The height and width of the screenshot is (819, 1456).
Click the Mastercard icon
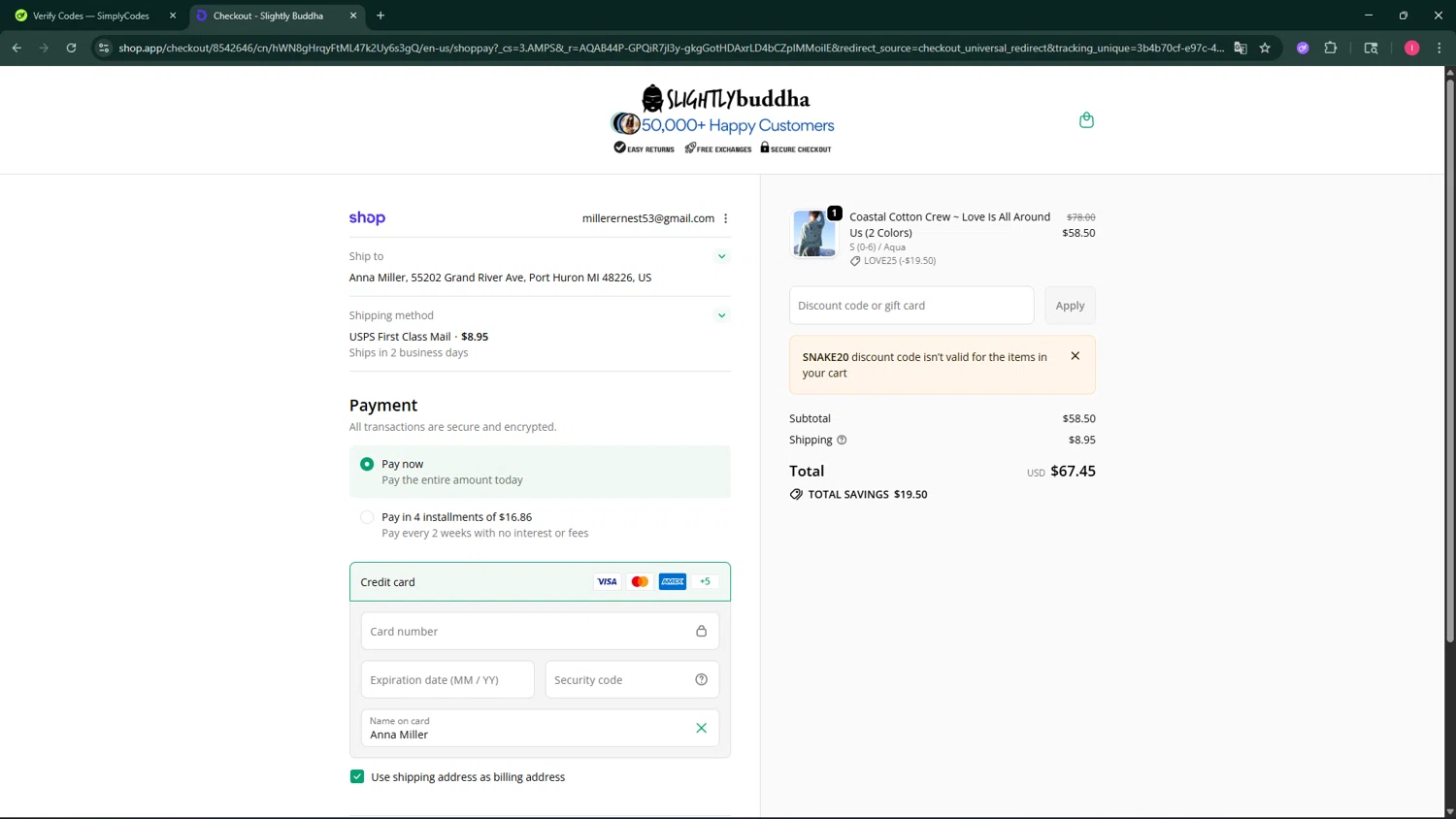pos(640,581)
